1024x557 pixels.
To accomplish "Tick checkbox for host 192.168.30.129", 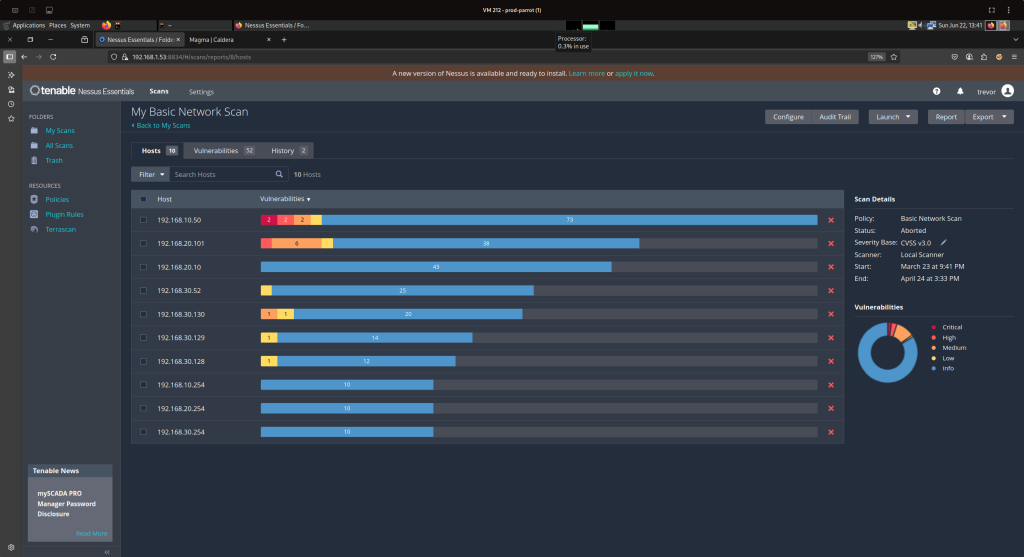I will 144,338.
